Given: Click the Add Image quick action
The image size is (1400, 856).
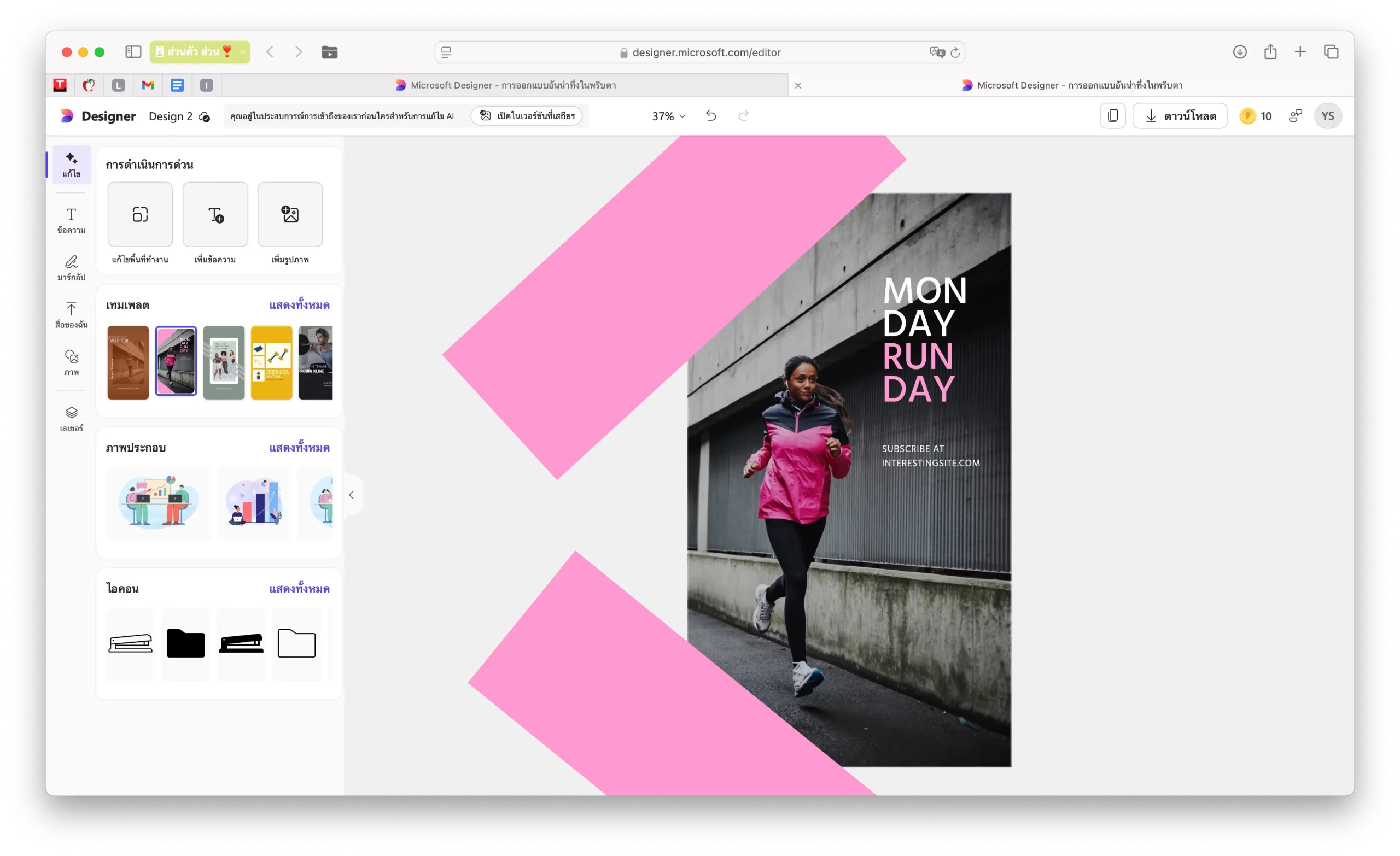Looking at the screenshot, I should pyautogui.click(x=290, y=215).
